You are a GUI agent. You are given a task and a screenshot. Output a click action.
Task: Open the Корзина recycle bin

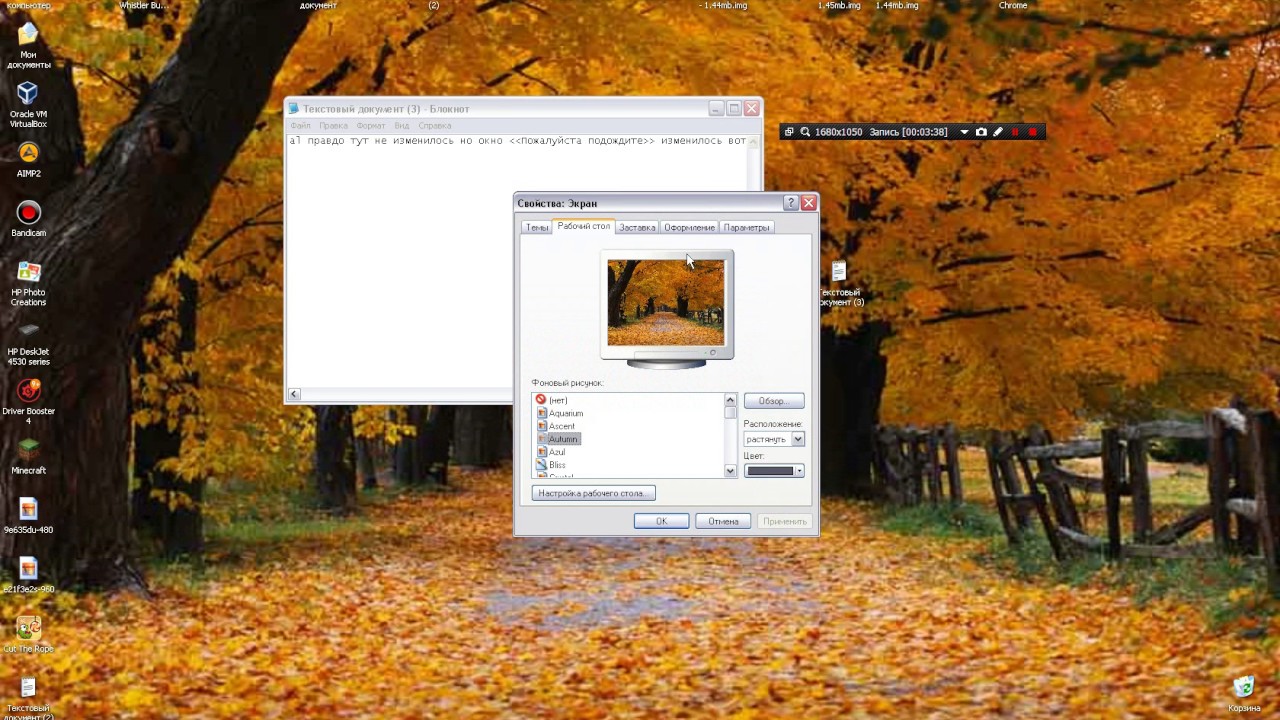click(x=1244, y=694)
